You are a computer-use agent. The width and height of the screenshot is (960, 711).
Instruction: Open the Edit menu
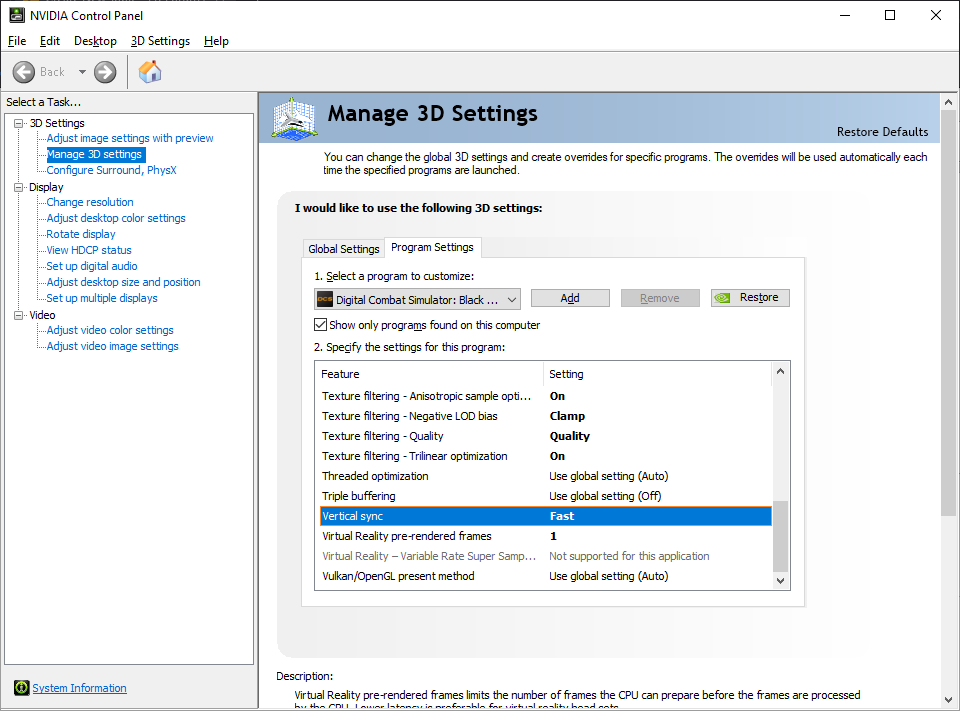click(x=50, y=41)
